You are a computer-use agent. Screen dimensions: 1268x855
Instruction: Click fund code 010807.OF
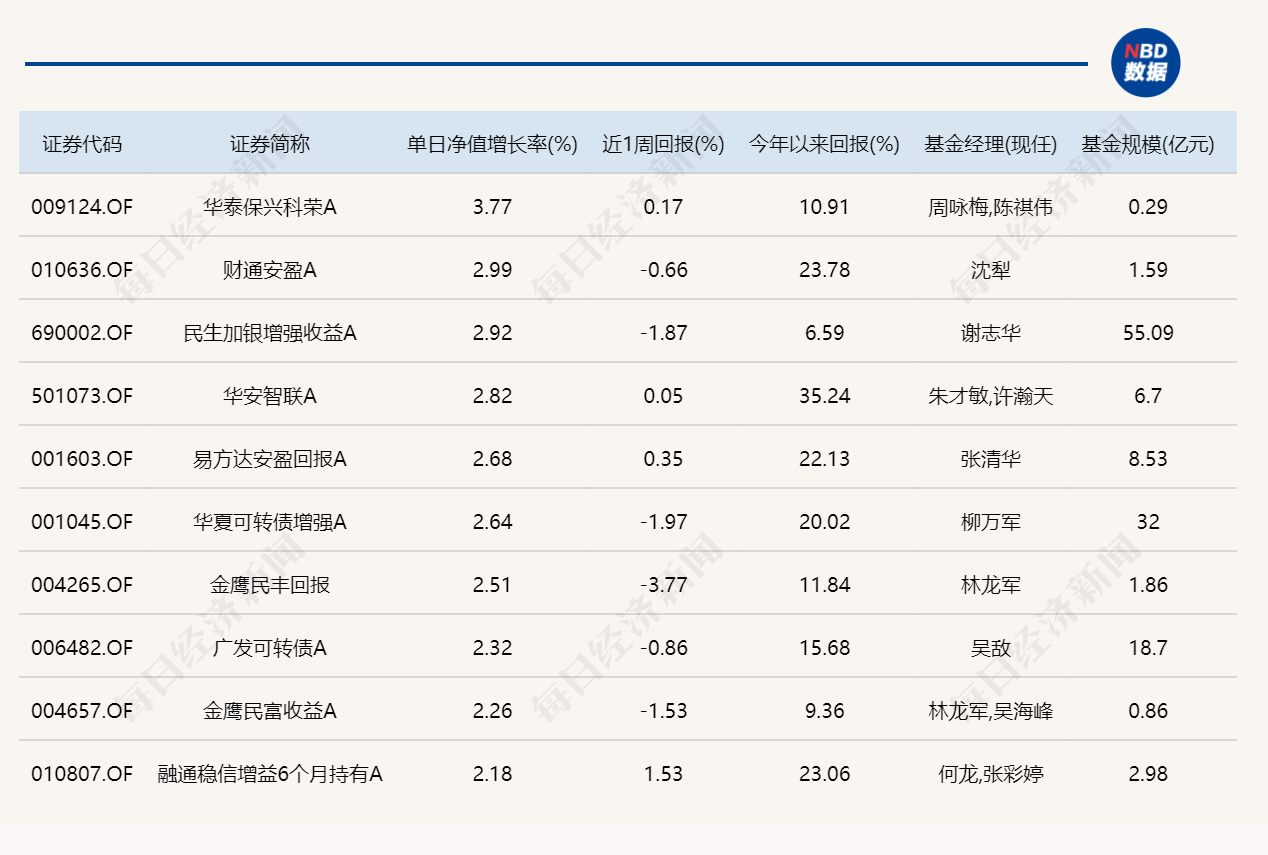(x=82, y=774)
